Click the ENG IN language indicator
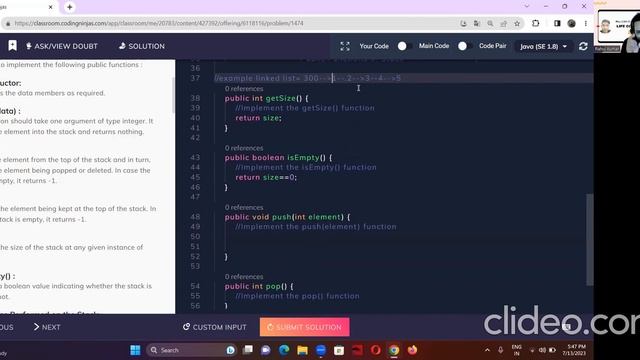Screen dimensions: 640x360 point(516,350)
